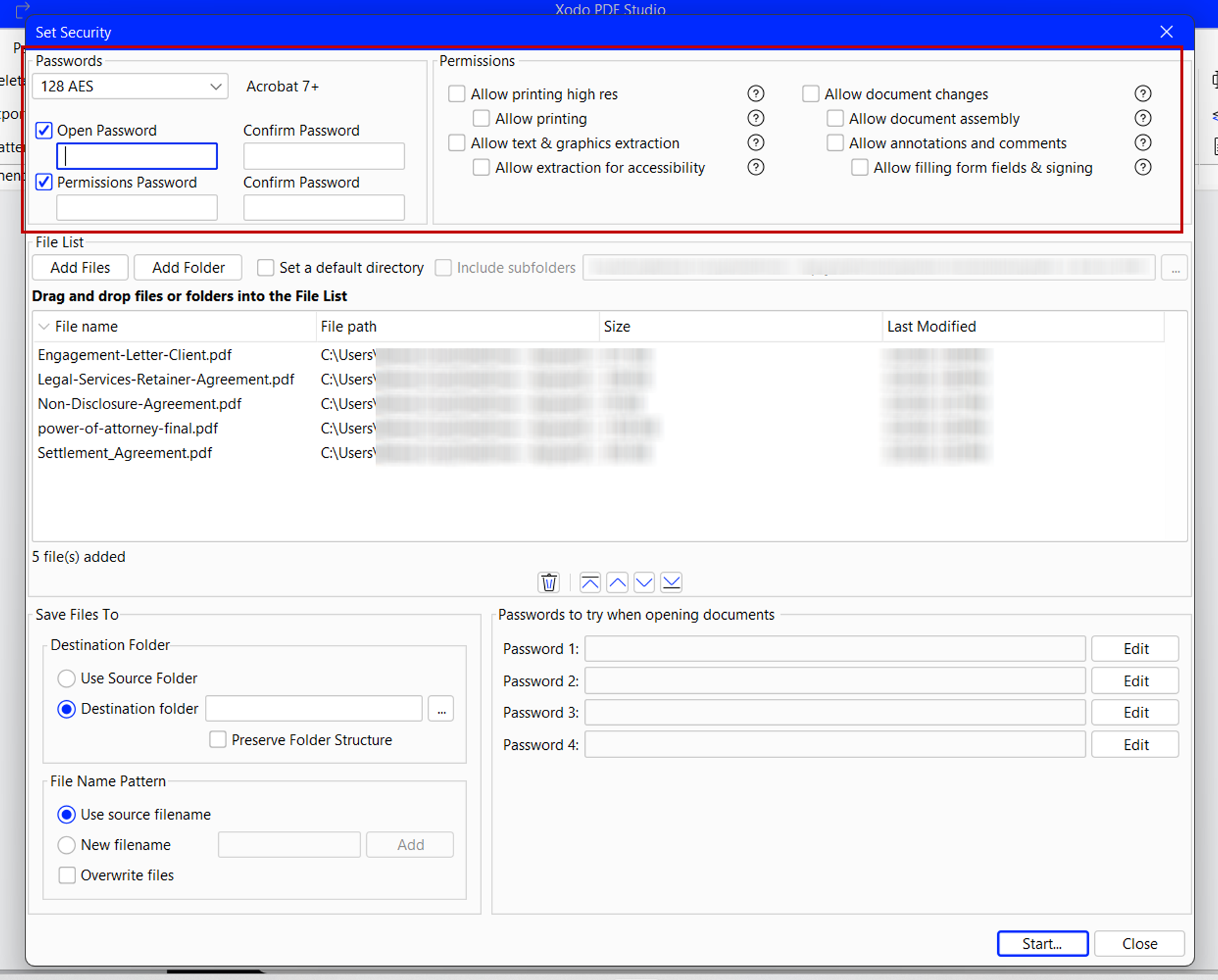This screenshot has width=1218, height=980.
Task: Open help for Allow extraction for accessibility
Action: click(756, 167)
